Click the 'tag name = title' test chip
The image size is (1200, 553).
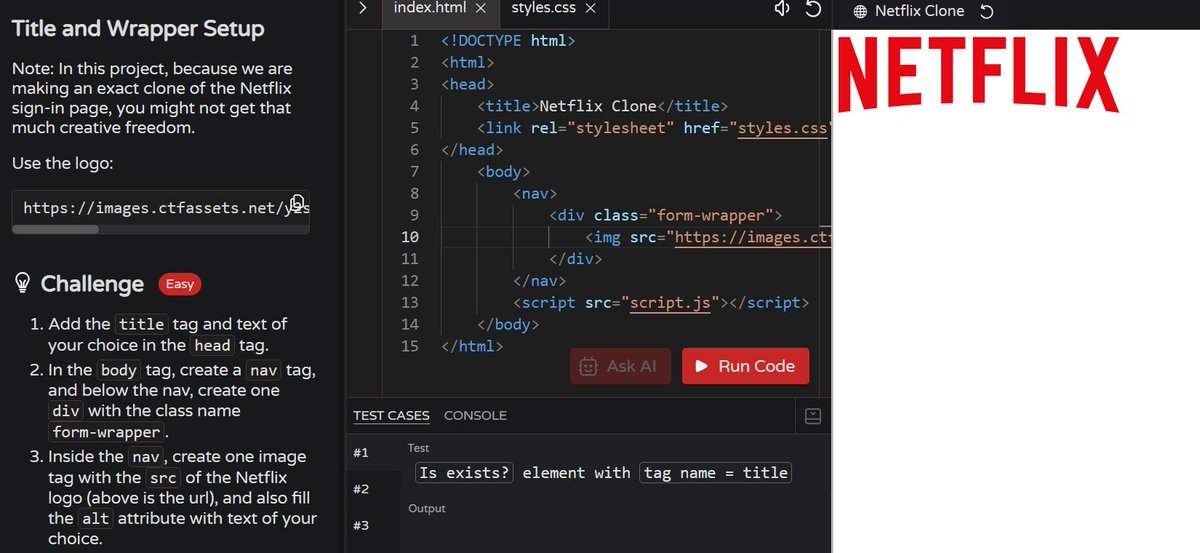click(x=715, y=473)
